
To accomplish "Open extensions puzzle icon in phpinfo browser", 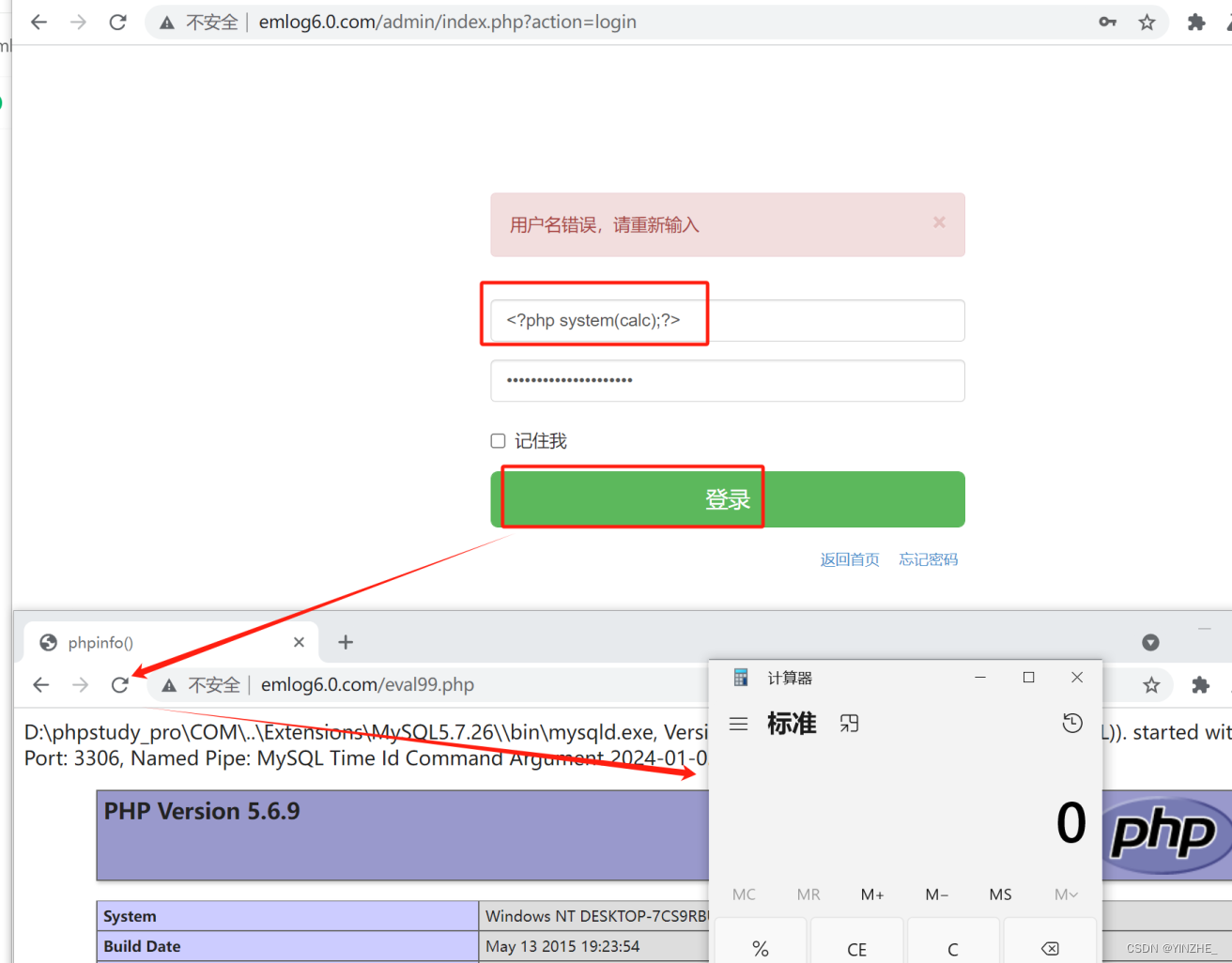I will [1200, 685].
